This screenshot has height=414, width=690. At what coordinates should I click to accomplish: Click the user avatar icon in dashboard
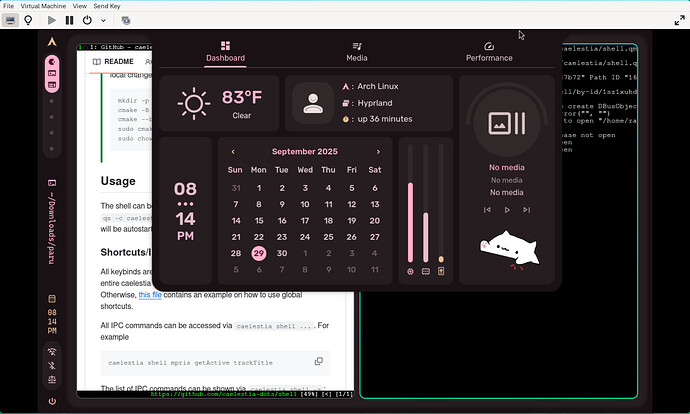(x=314, y=102)
